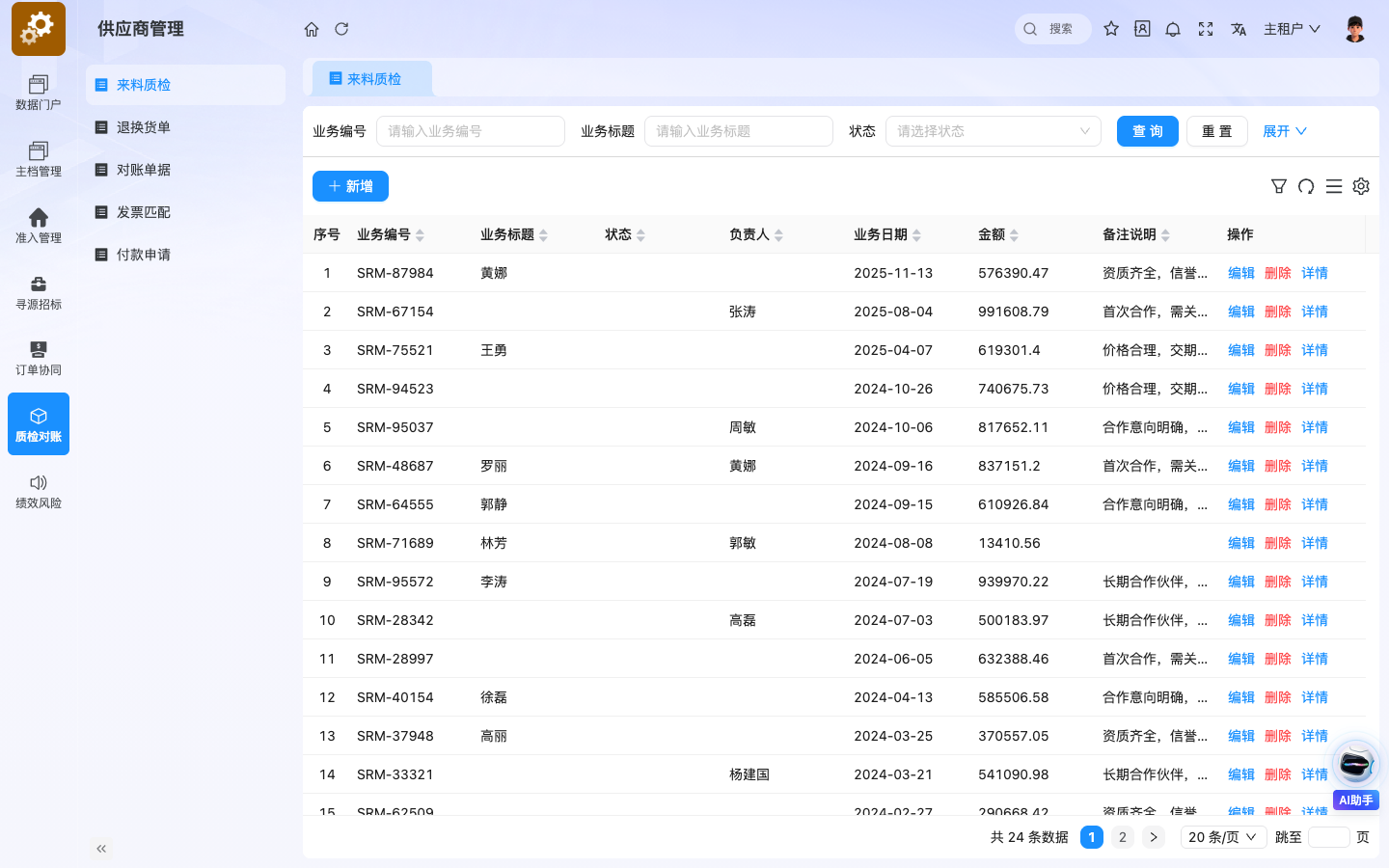Image resolution: width=1389 pixels, height=868 pixels.
Task: Open the table filter funnel icon
Action: click(x=1279, y=186)
